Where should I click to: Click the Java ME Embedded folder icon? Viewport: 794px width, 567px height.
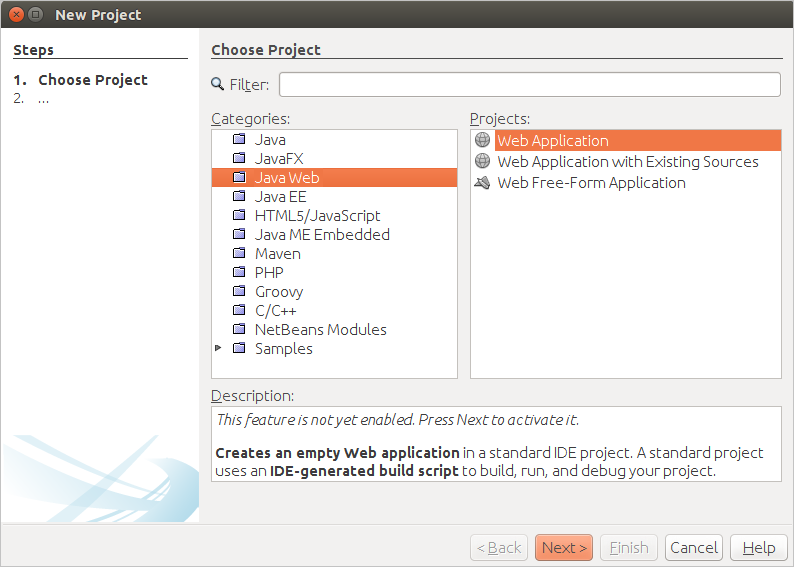(239, 234)
